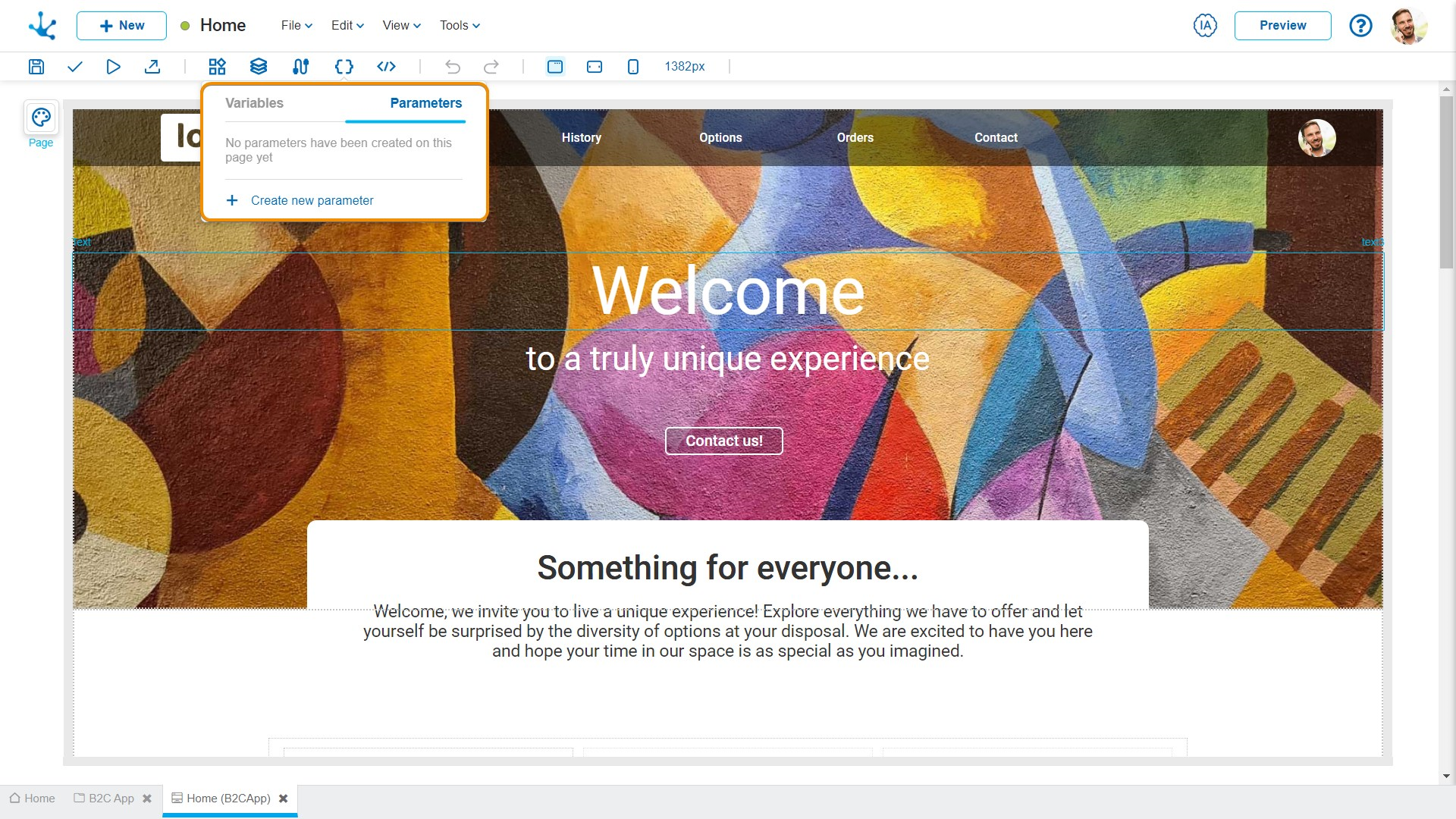Switch to mobile viewport view

coord(633,67)
